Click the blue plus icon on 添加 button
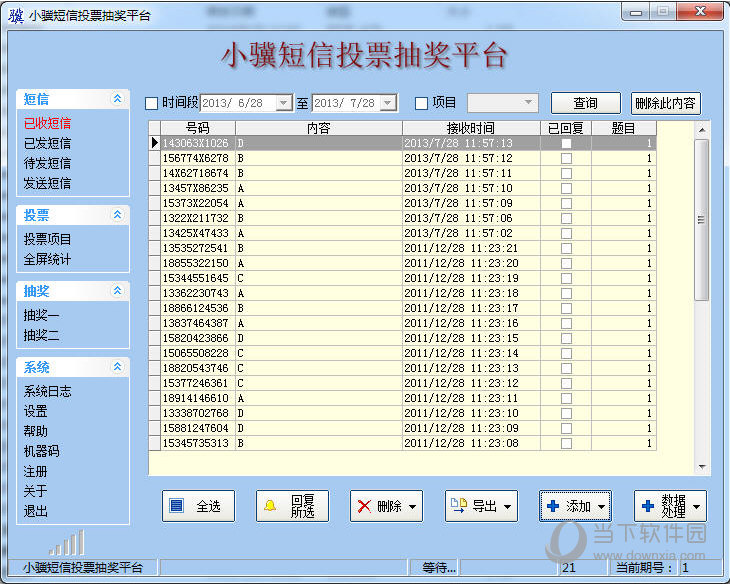 click(553, 506)
